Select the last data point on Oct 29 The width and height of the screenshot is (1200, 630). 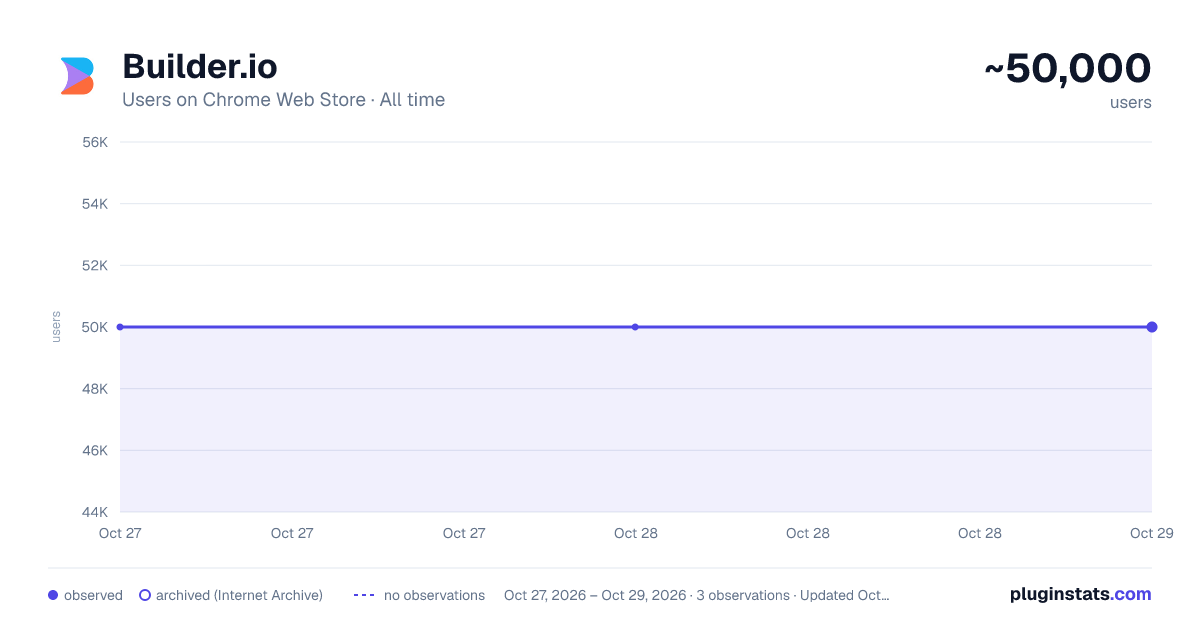1152,327
